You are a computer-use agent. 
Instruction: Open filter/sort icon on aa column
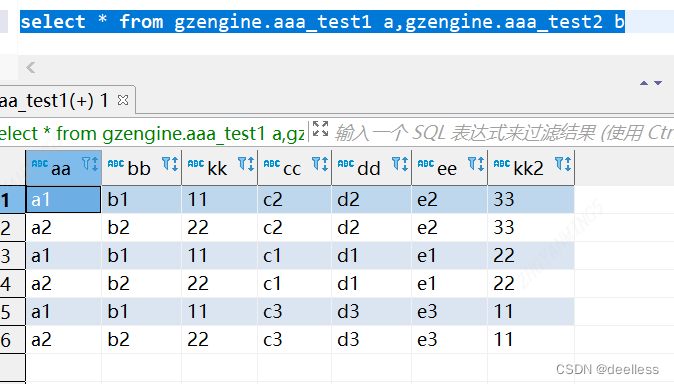click(x=90, y=164)
